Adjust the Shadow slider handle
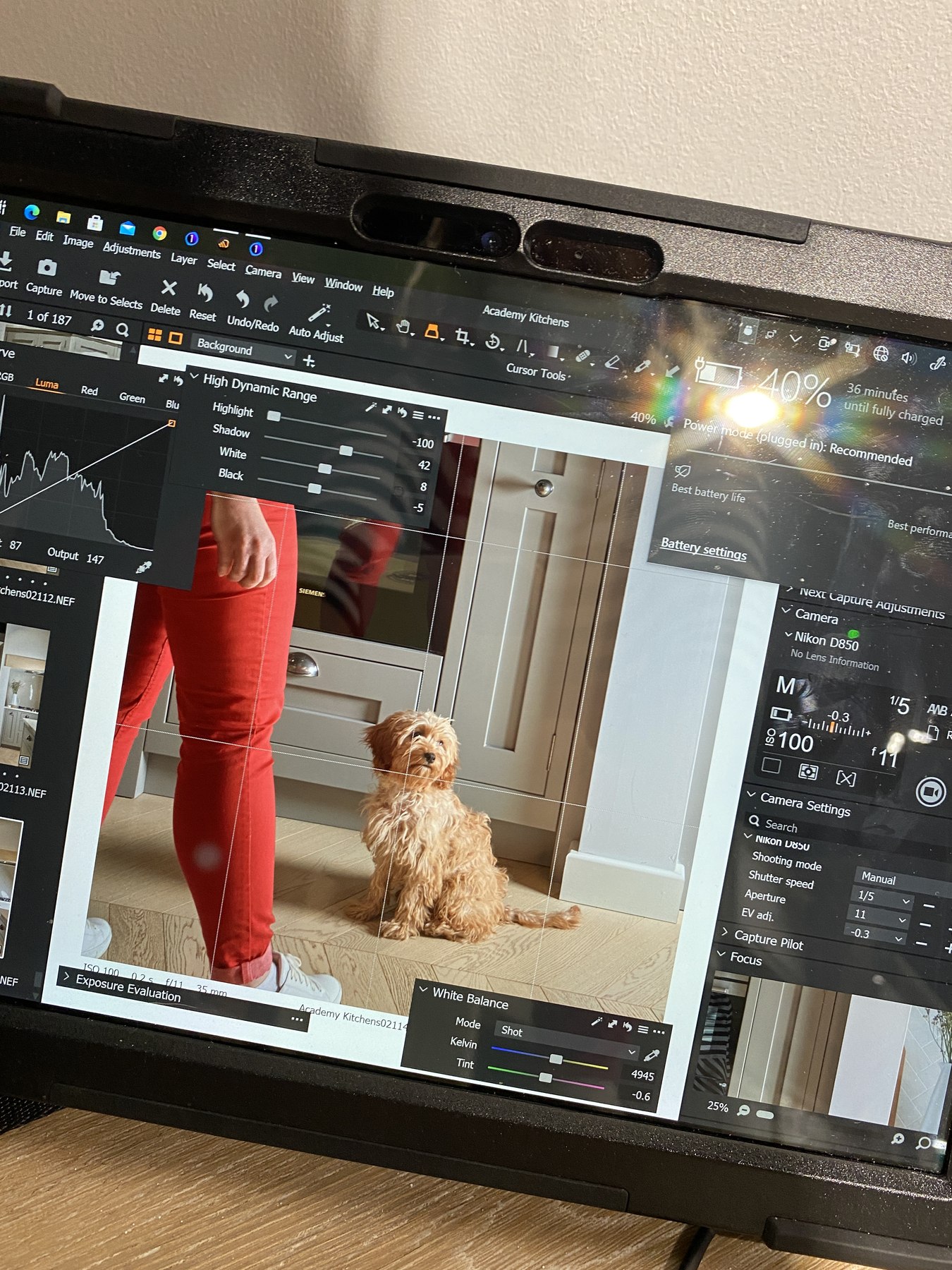Screen dimensions: 952x1270 346,450
